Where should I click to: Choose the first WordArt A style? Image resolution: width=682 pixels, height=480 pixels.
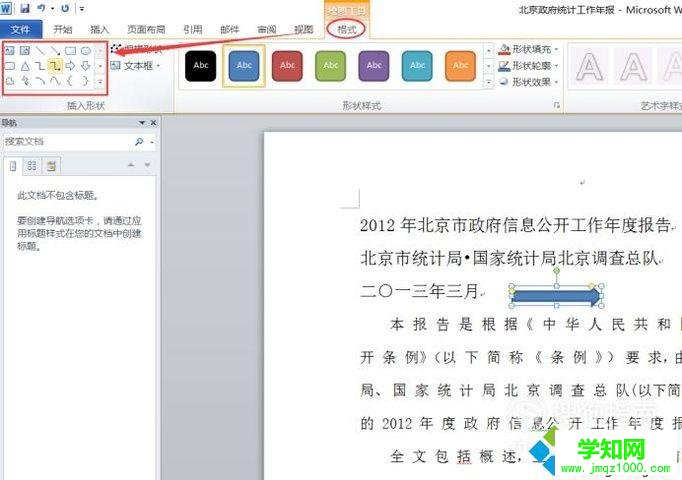point(590,67)
